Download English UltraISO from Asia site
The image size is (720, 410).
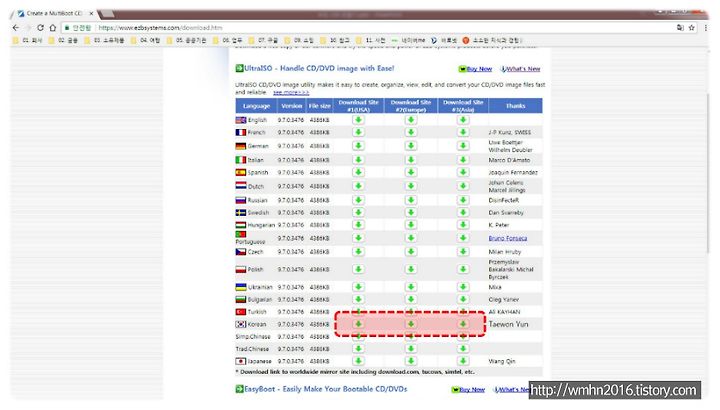[x=463, y=120]
